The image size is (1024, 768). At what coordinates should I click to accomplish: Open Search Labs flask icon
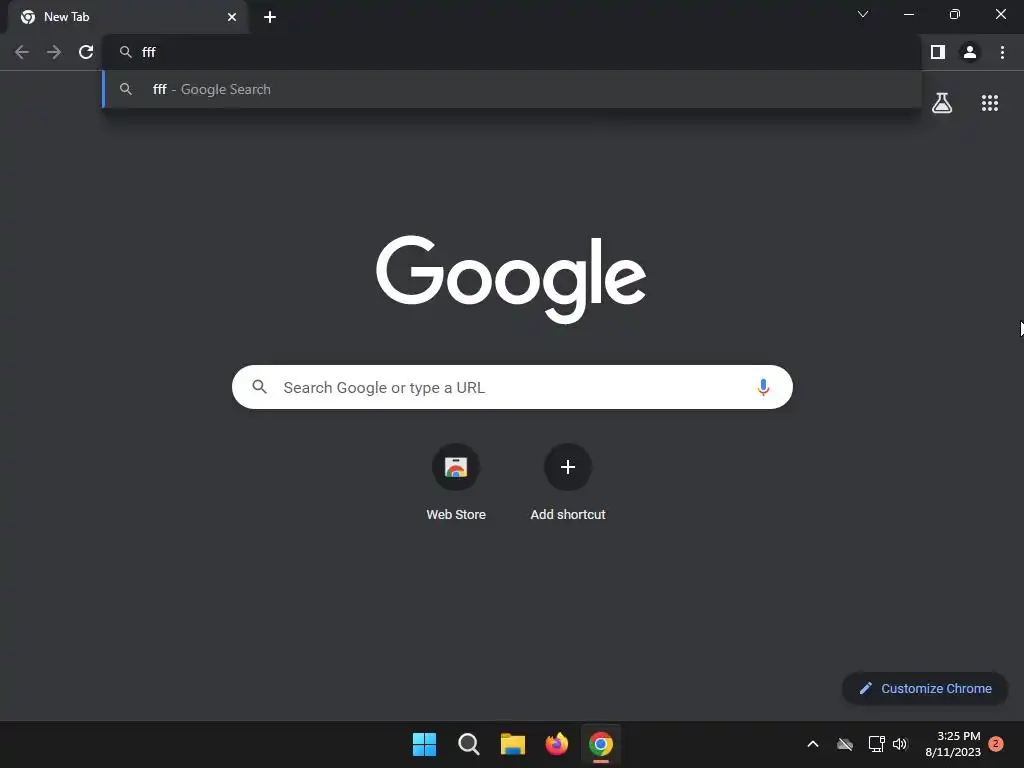tap(942, 103)
